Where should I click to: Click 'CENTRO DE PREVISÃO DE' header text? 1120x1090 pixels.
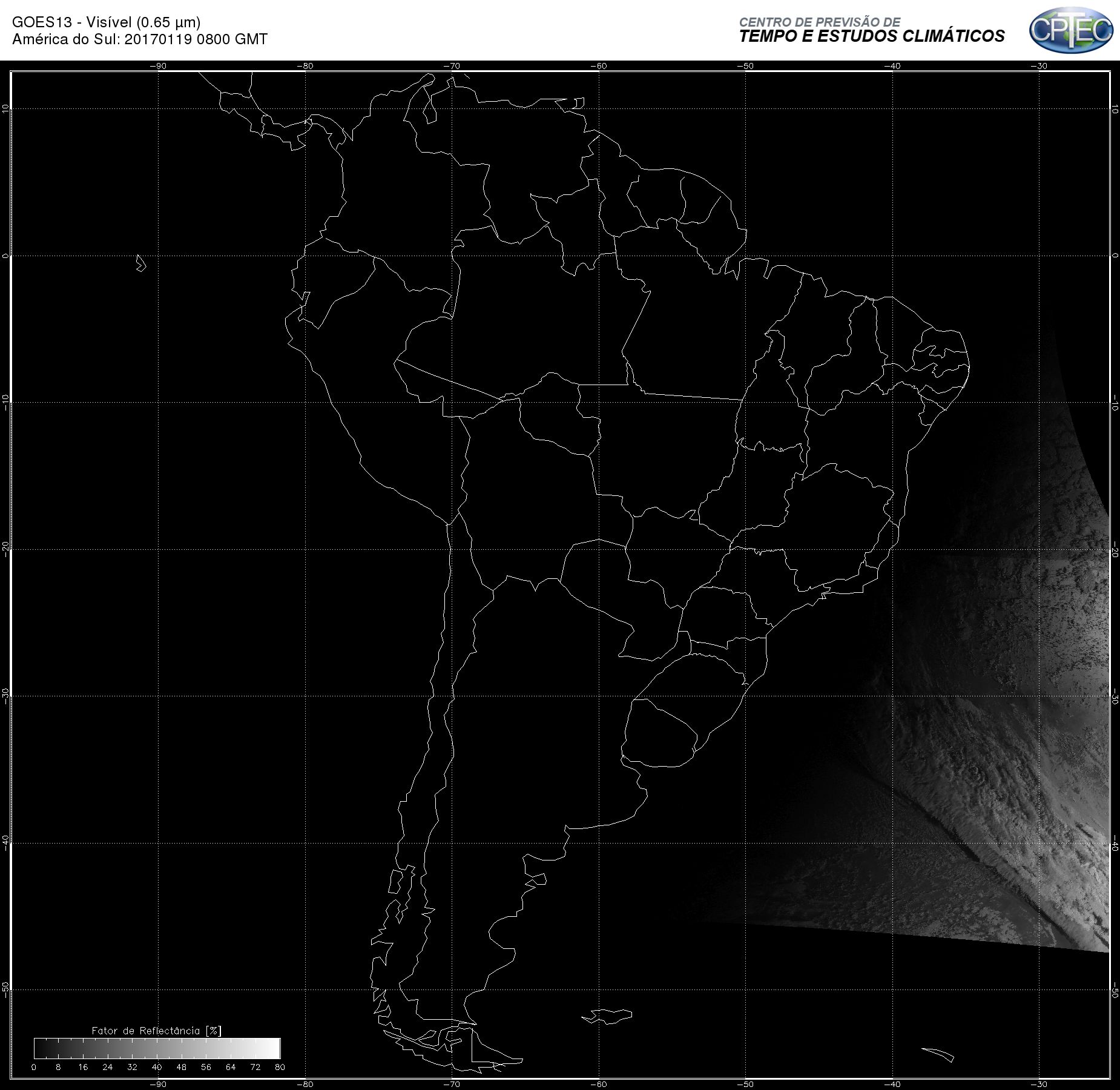820,22
